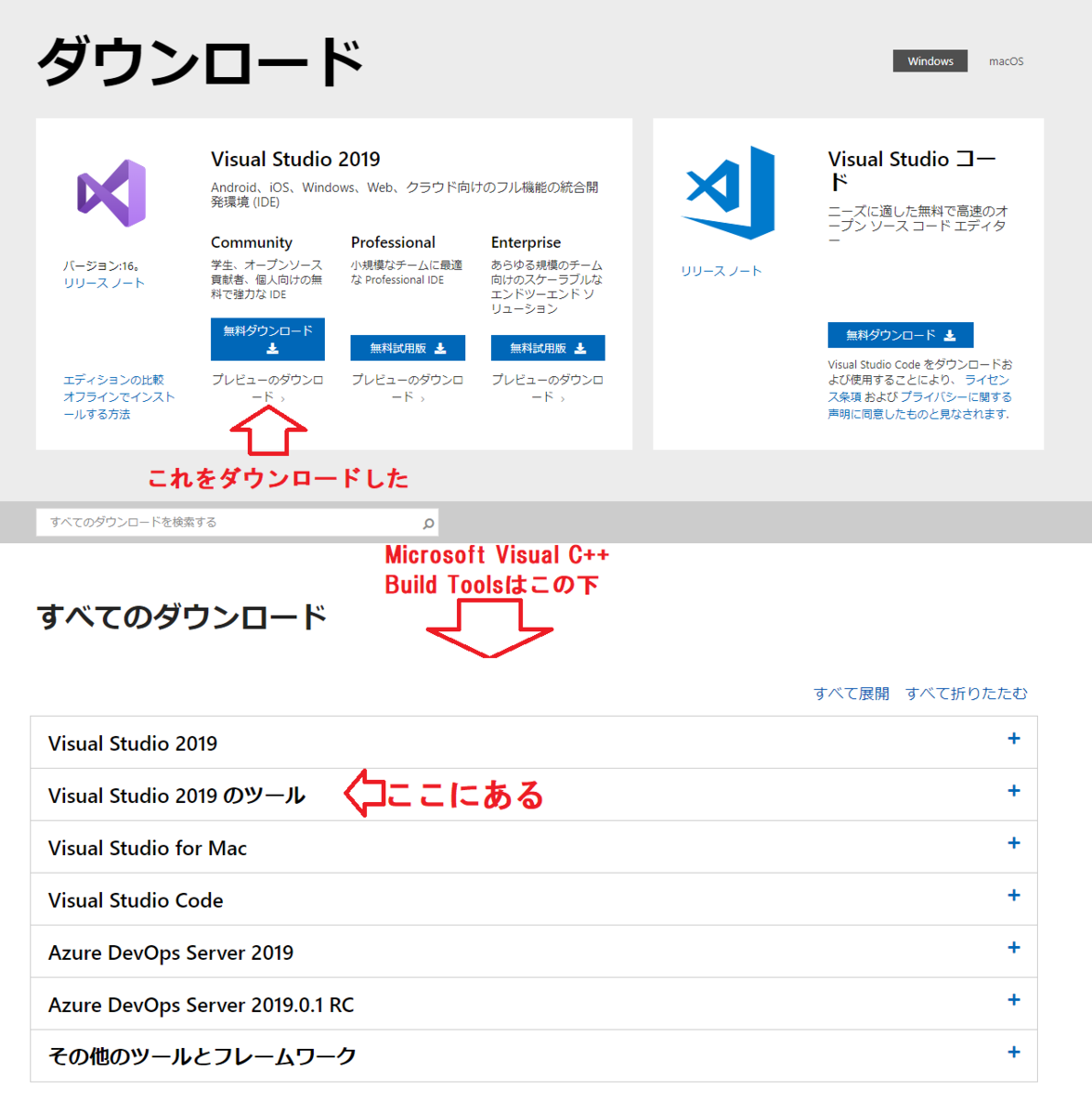The width and height of the screenshot is (1092, 1114).
Task: Click the バージョン:16 version text
Action: coord(101,266)
